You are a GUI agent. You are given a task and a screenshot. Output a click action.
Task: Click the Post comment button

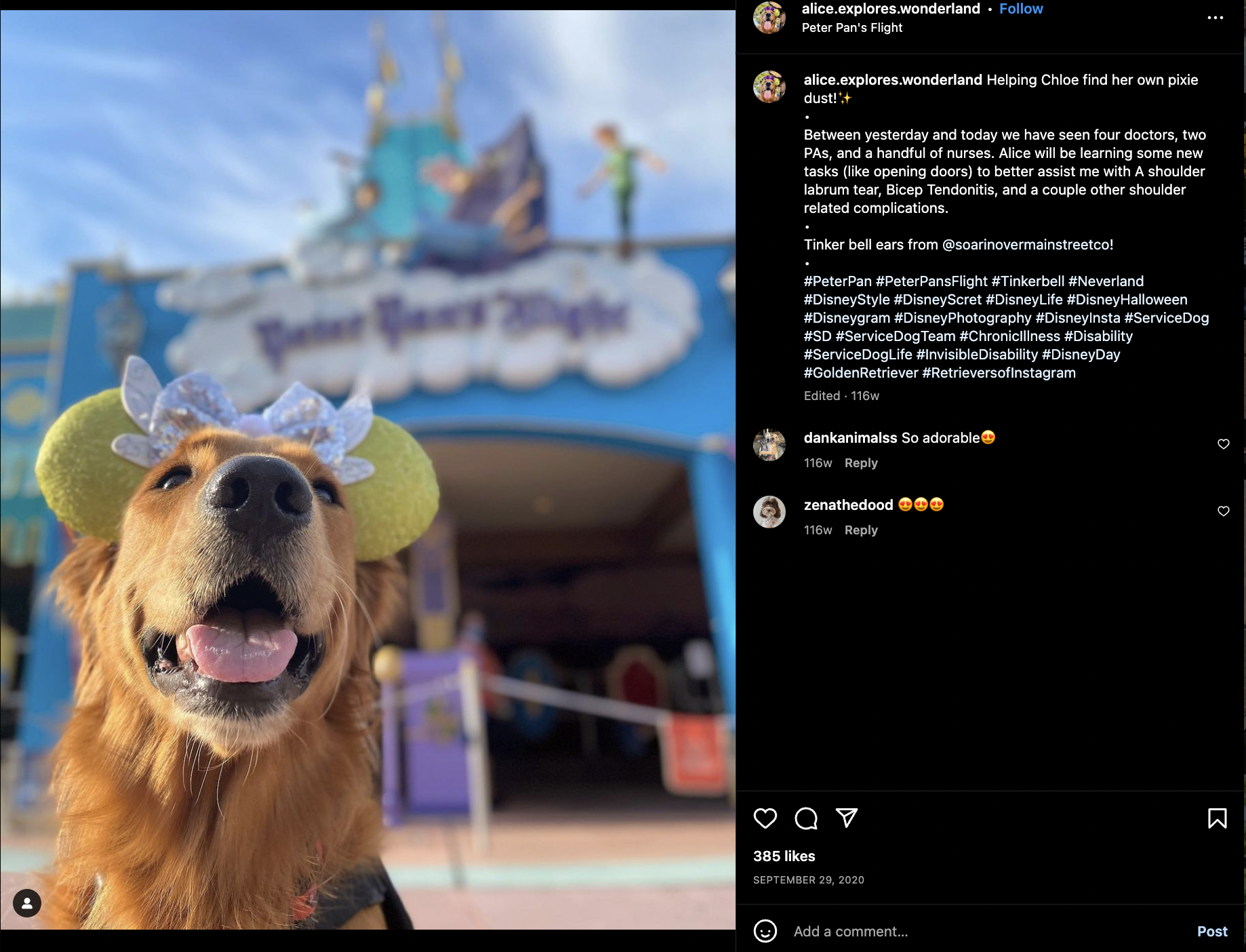pyautogui.click(x=1212, y=932)
